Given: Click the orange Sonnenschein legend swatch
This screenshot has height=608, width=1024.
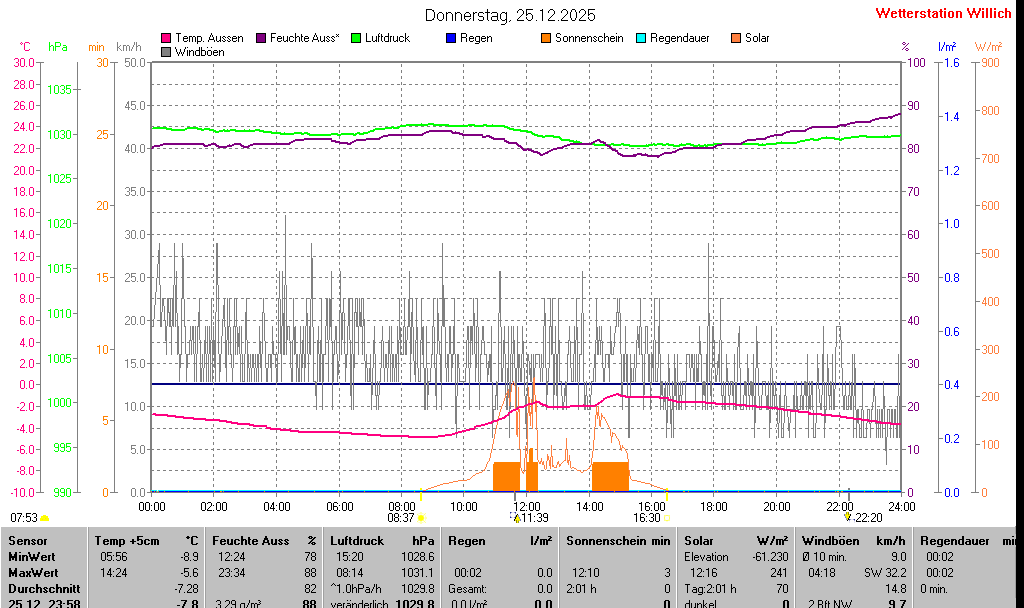Looking at the screenshot, I should tap(546, 38).
